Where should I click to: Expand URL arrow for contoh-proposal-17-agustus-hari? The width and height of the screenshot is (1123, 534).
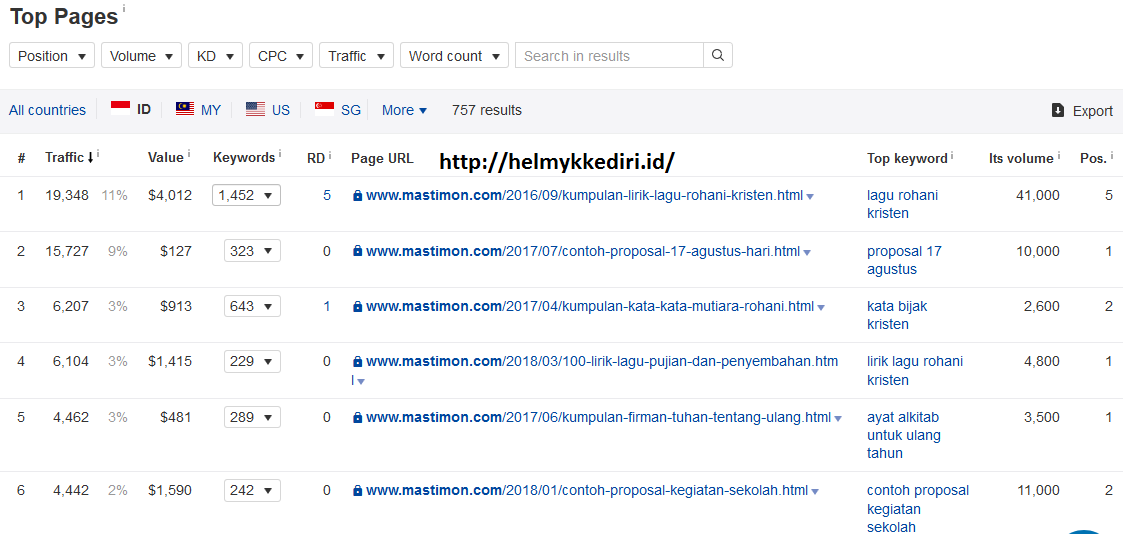807,253
